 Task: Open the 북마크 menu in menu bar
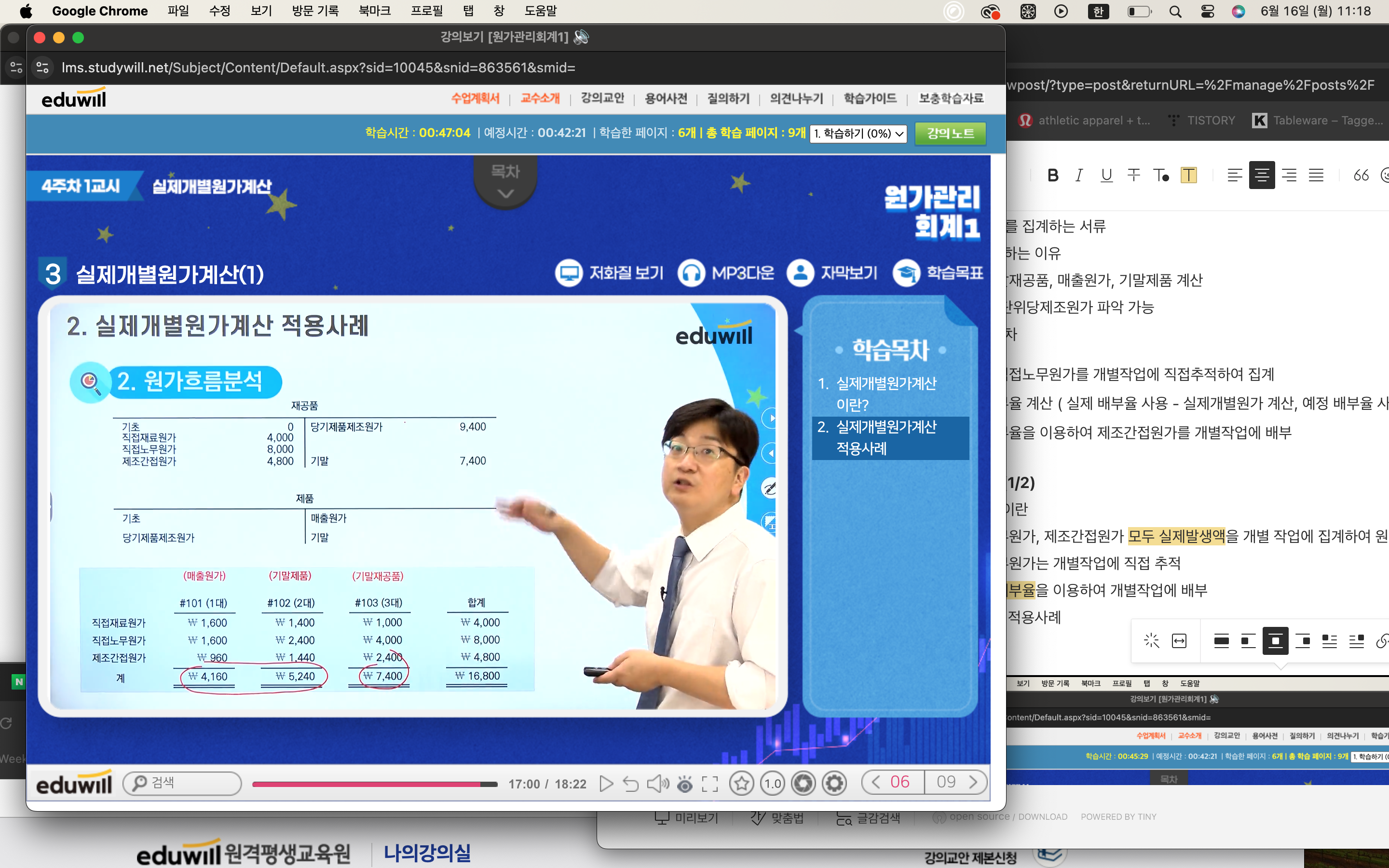click(374, 11)
